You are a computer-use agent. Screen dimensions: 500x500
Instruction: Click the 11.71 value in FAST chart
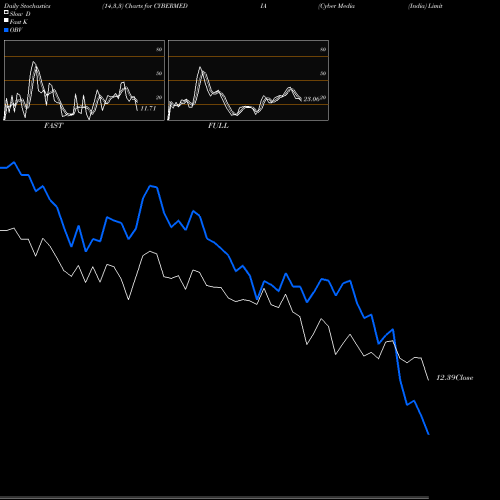[148, 108]
